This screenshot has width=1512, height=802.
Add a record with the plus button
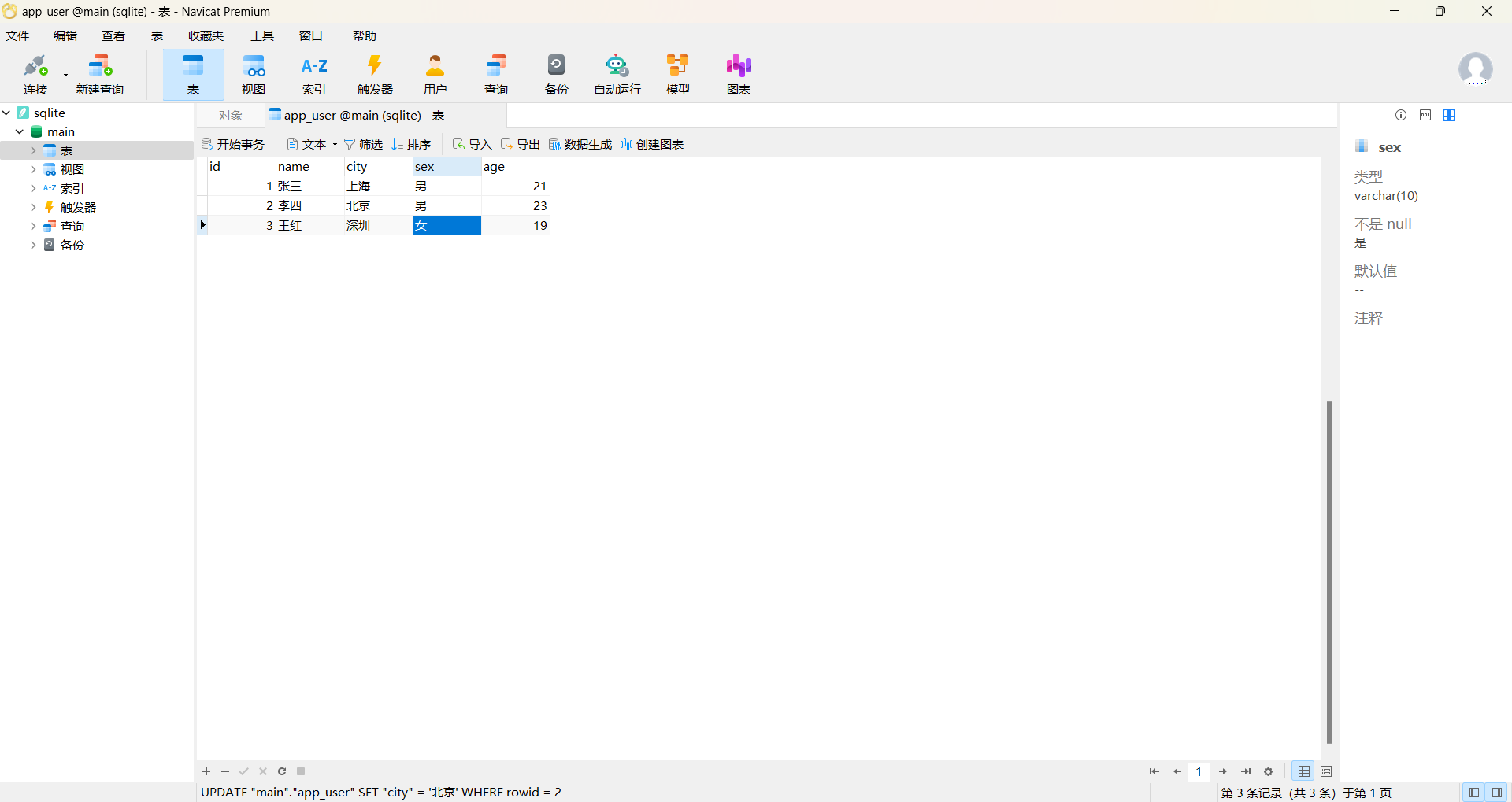[x=206, y=771]
